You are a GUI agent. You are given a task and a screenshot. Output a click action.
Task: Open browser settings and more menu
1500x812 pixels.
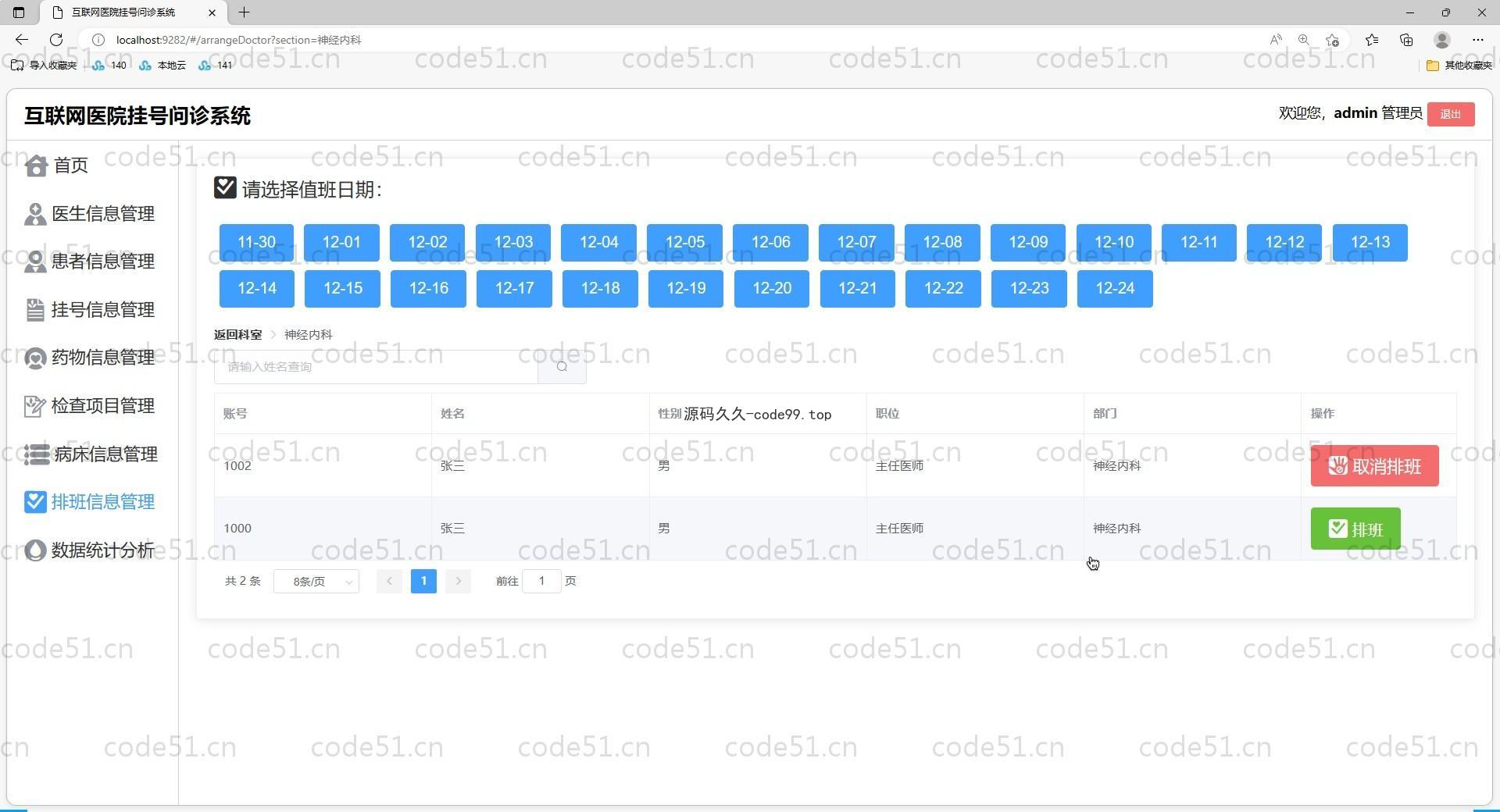click(x=1477, y=40)
